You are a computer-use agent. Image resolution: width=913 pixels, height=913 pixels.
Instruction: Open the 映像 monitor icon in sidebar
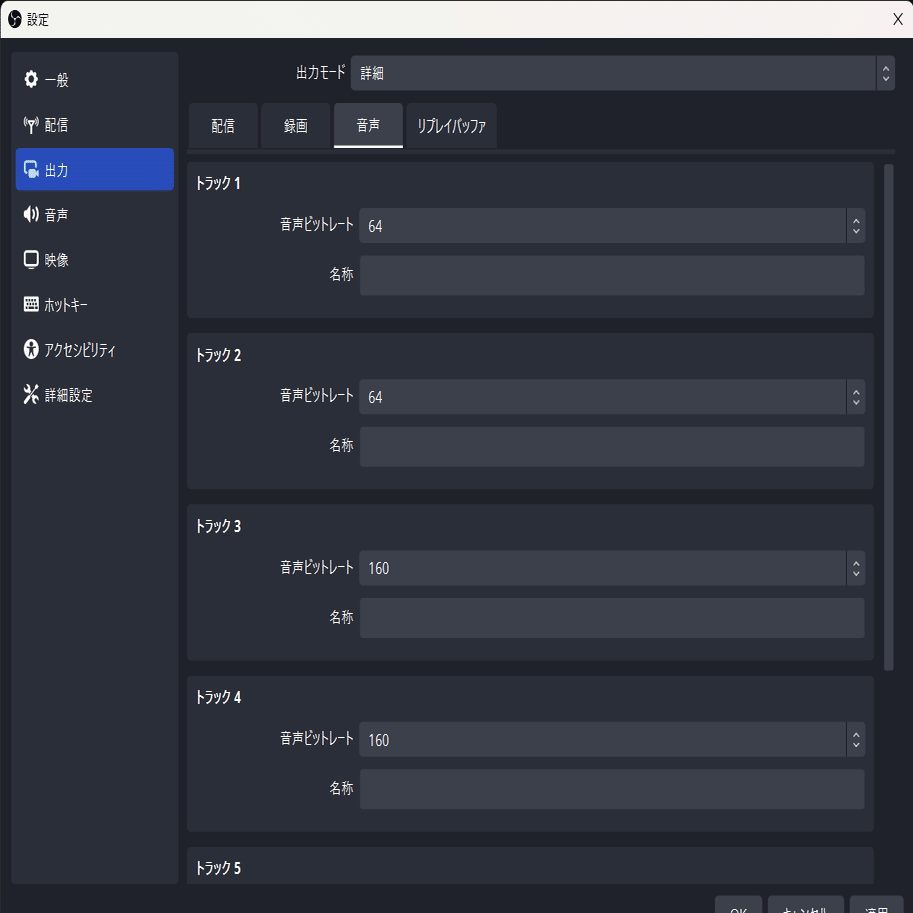pos(31,259)
